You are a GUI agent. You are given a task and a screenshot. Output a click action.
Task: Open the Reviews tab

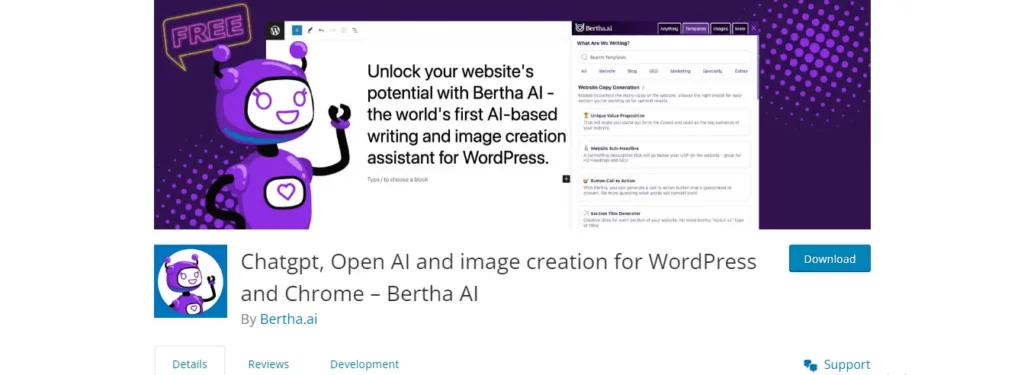(268, 364)
